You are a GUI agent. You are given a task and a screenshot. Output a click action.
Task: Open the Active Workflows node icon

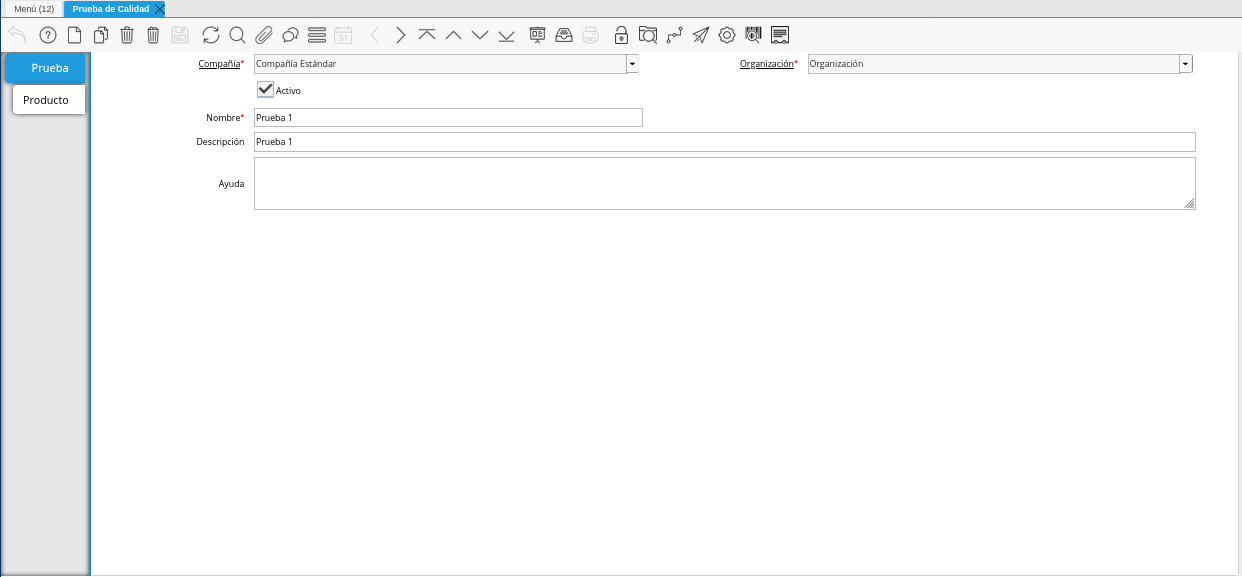click(x=674, y=35)
